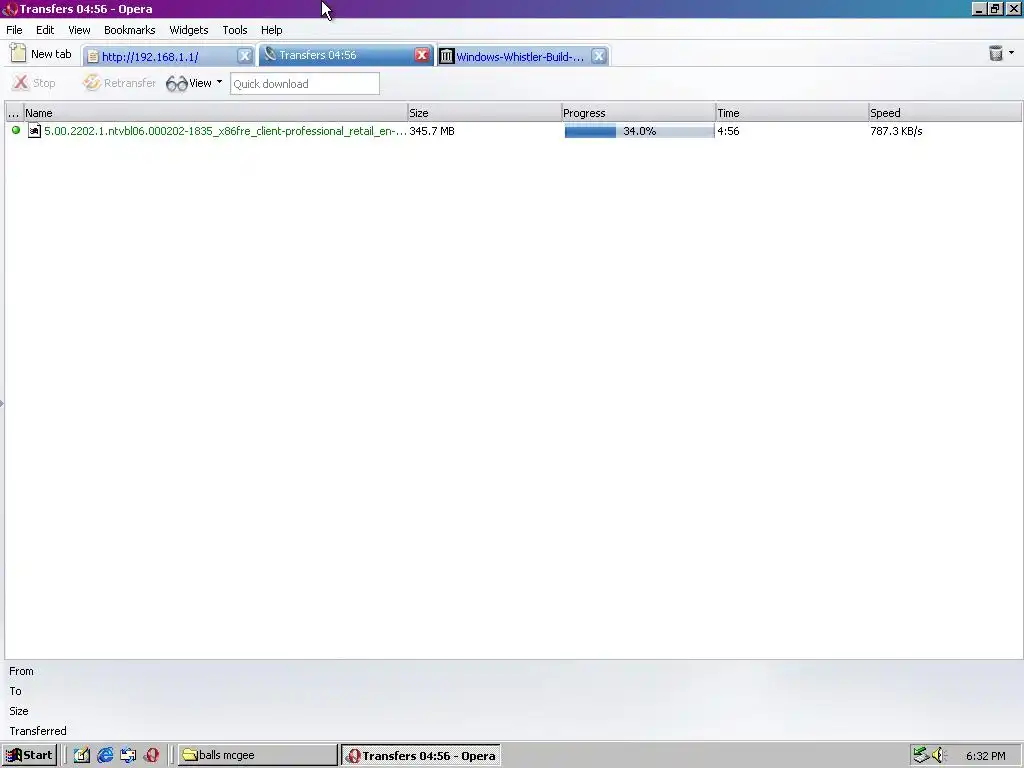
Task: Sort transfers by Size column
Action: pos(485,113)
